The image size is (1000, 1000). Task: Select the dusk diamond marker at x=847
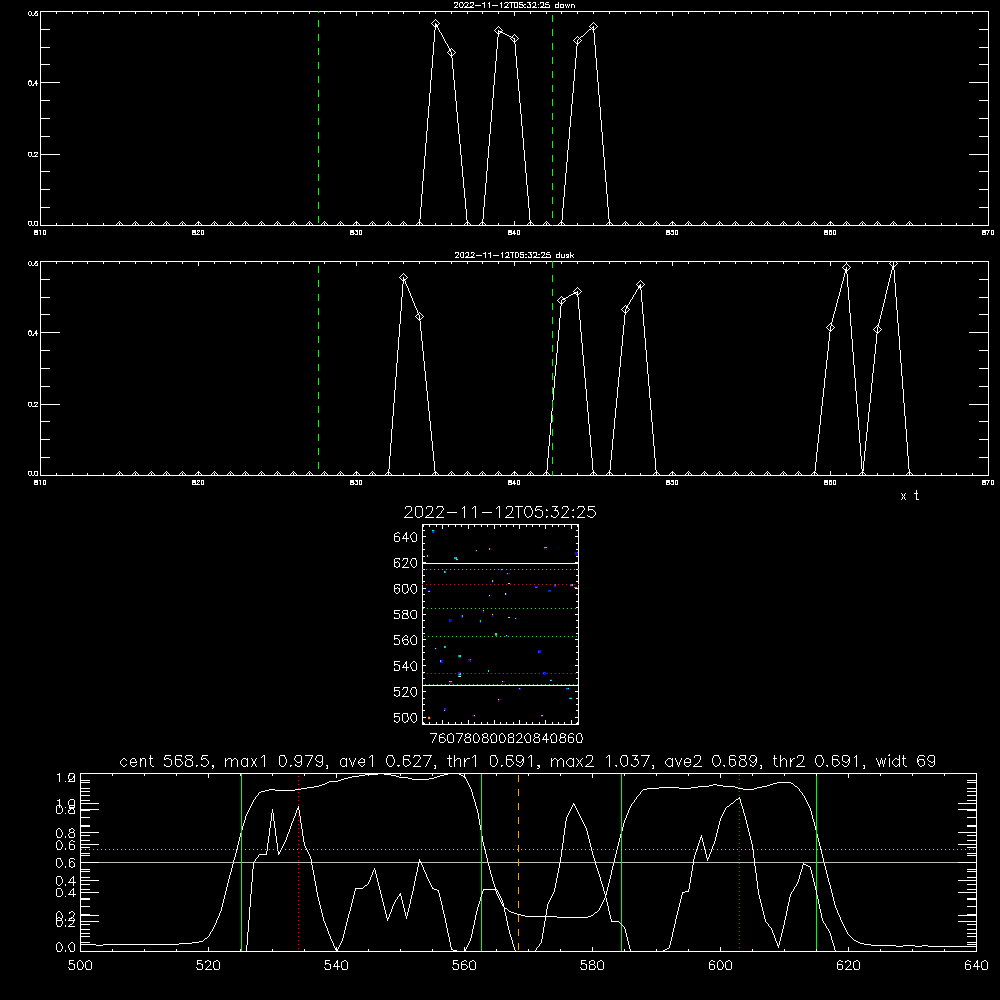[x=625, y=310]
